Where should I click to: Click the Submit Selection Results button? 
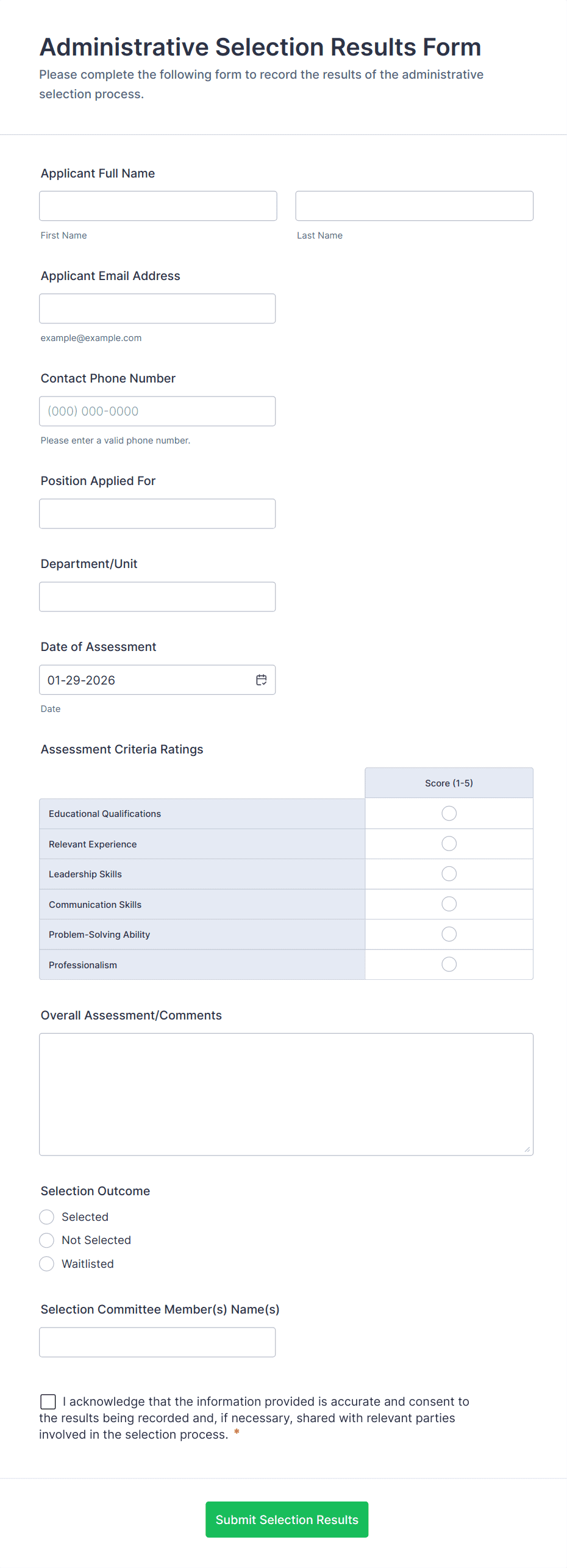point(287,1519)
